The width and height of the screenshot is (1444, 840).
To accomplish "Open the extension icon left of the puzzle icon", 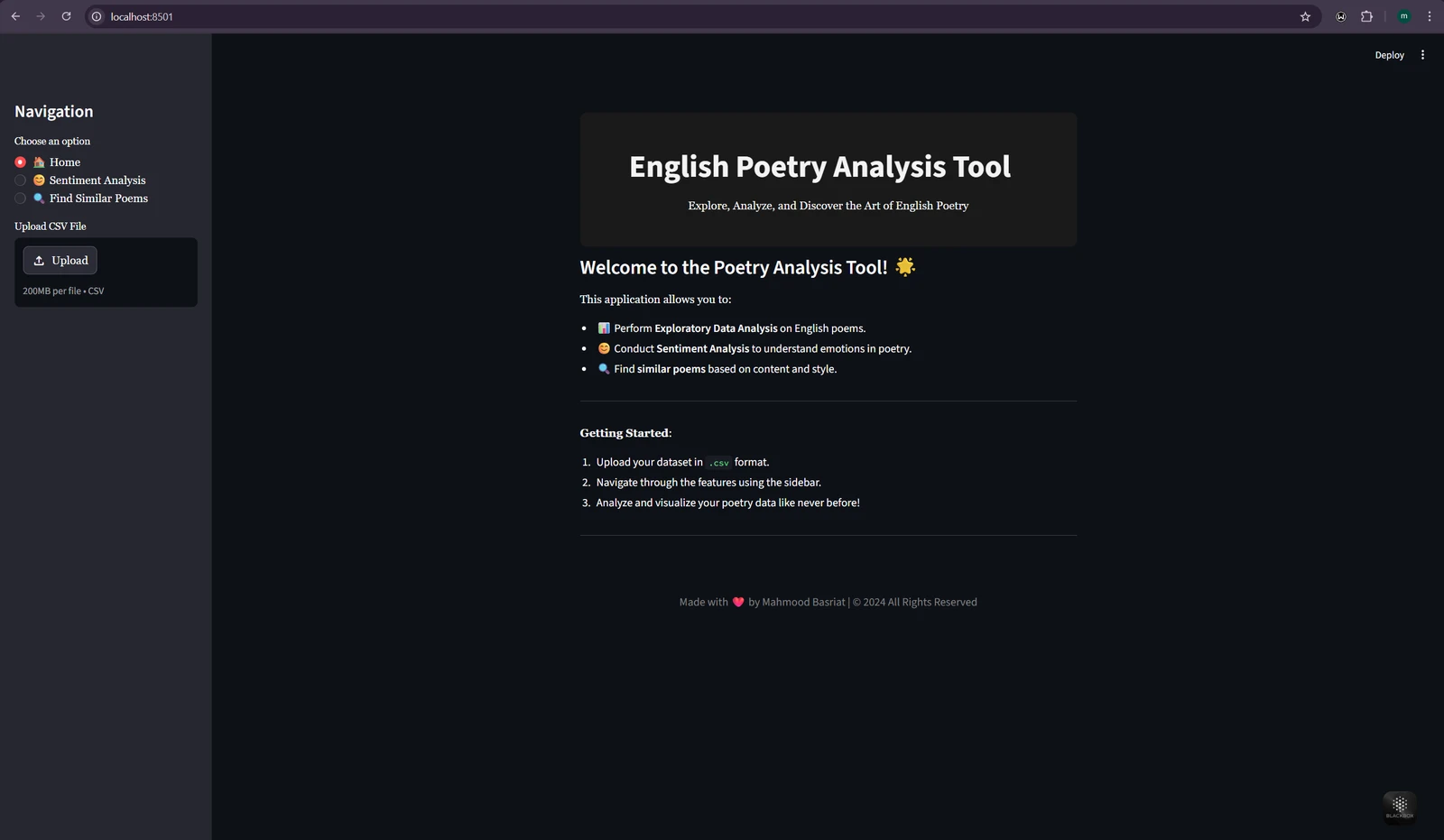I will click(x=1341, y=16).
